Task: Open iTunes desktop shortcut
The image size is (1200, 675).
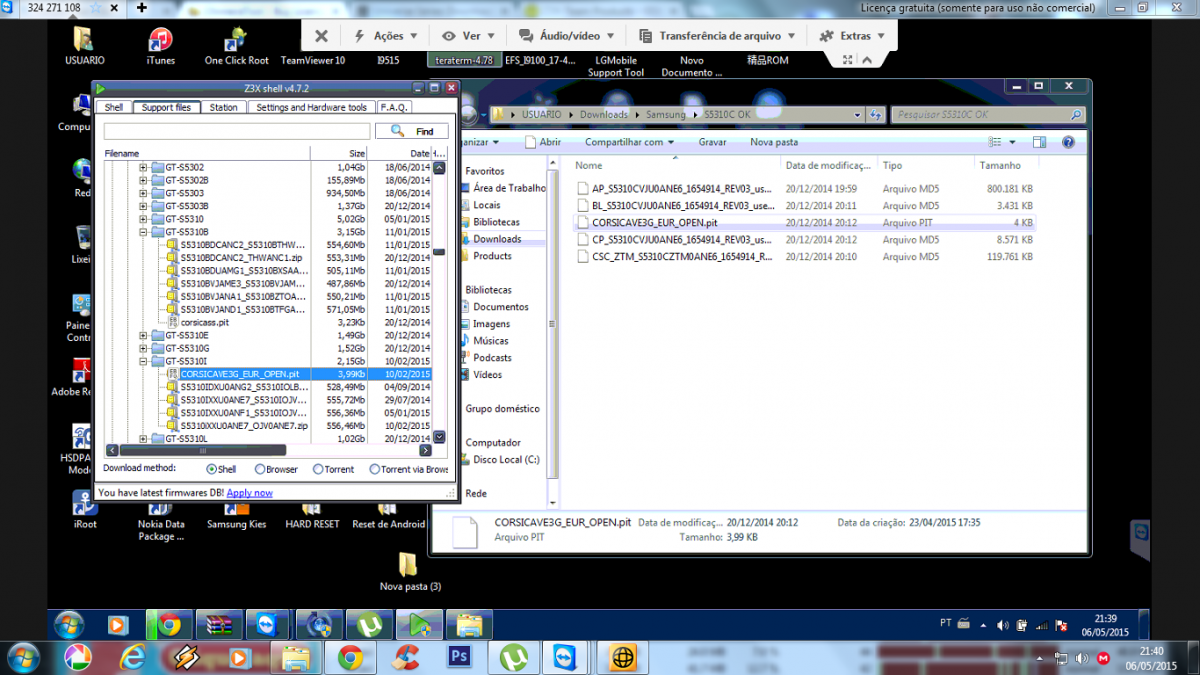Action: coord(160,46)
